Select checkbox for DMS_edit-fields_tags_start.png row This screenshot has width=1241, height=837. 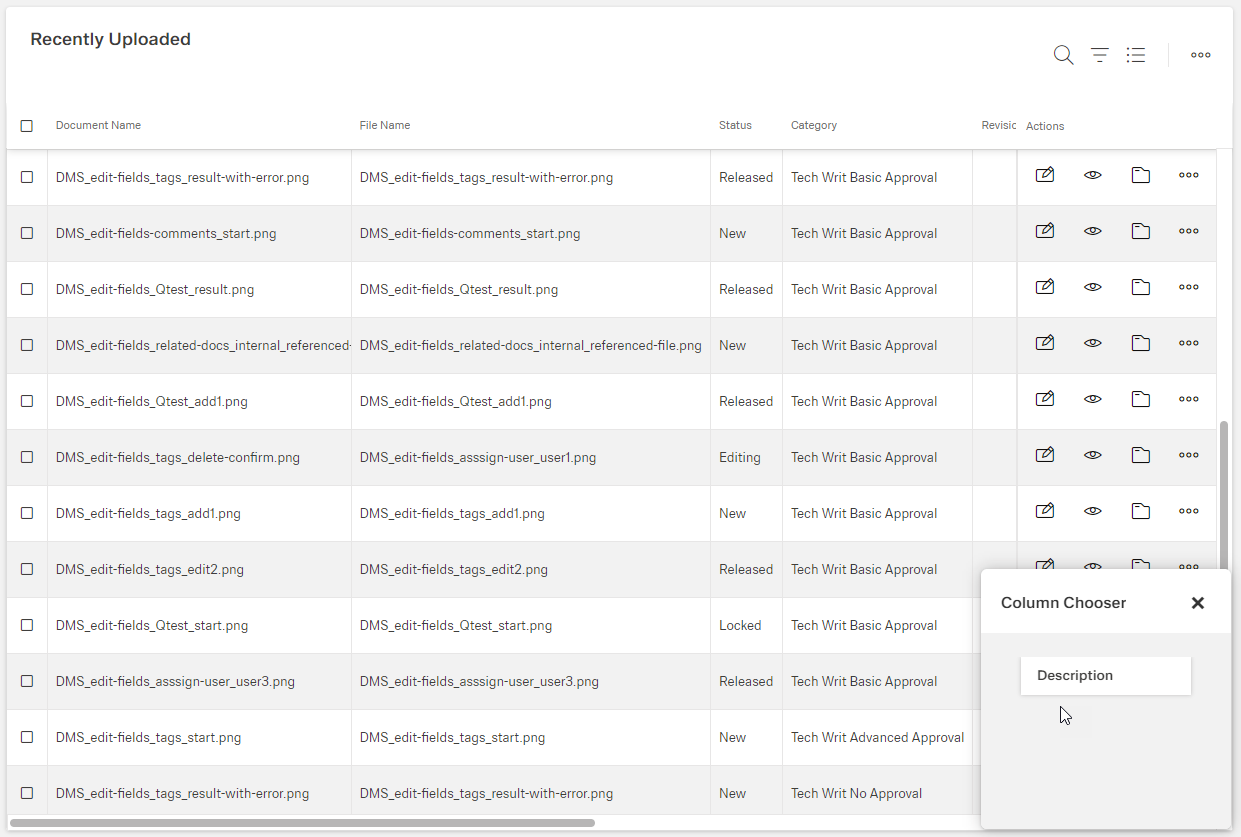coord(27,737)
